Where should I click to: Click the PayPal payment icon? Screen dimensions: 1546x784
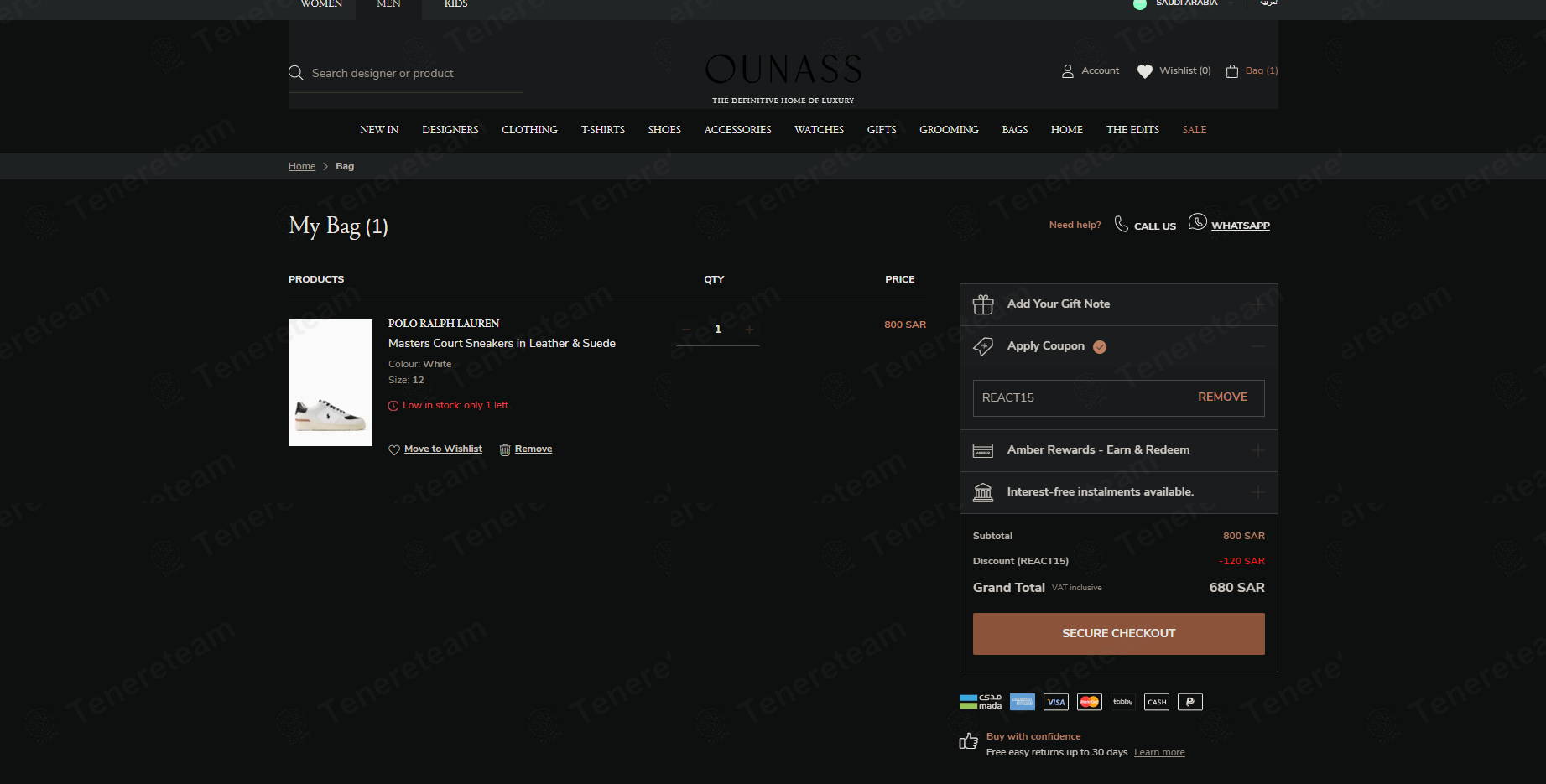click(1190, 702)
